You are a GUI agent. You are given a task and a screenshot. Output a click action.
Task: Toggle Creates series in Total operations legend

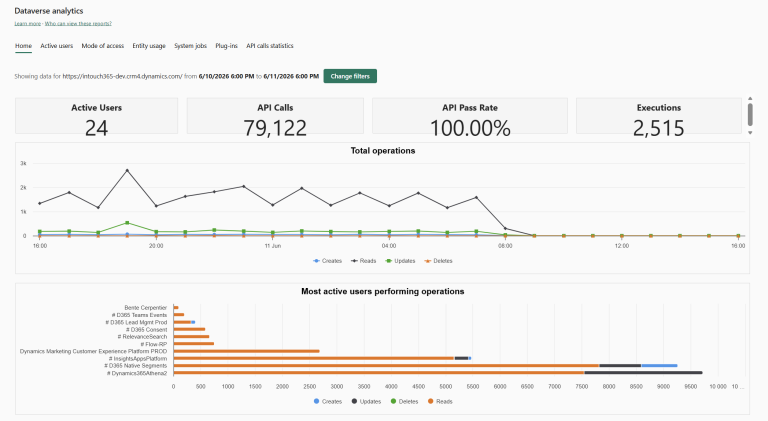(x=327, y=261)
